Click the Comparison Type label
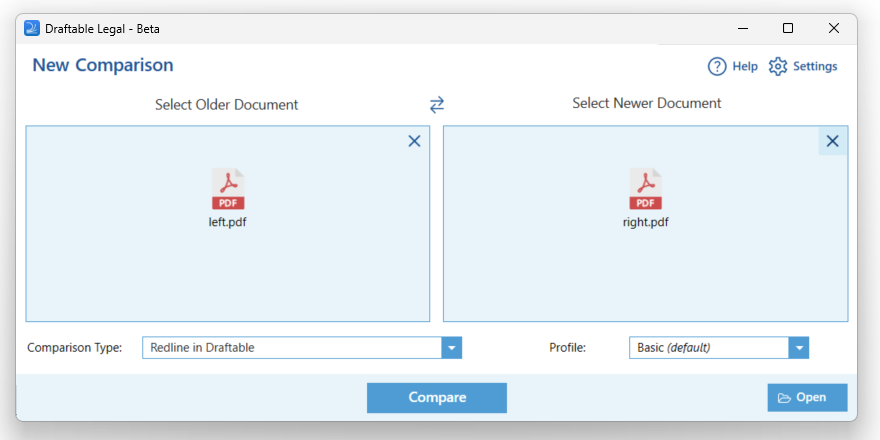The width and height of the screenshot is (880, 440). pyautogui.click(x=74, y=348)
